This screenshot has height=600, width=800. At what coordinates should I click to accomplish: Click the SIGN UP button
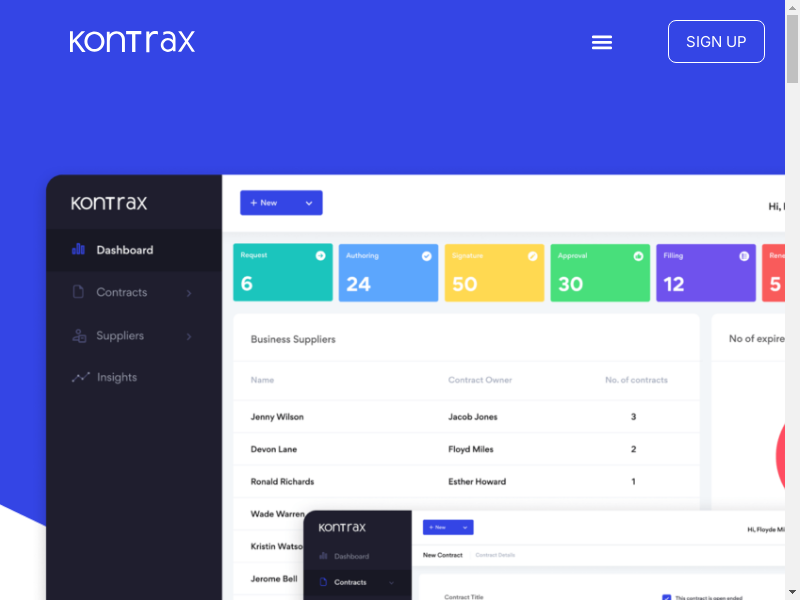pyautogui.click(x=716, y=42)
